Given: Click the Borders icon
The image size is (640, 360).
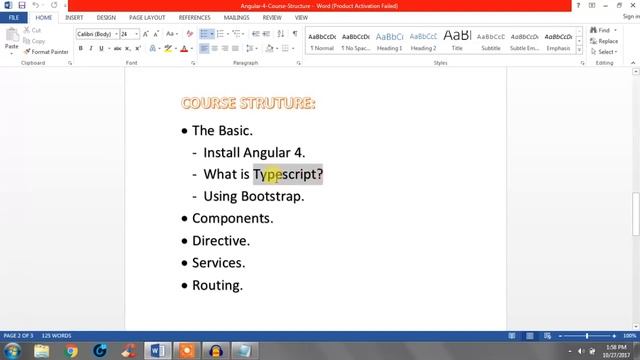Looking at the screenshot, I should (285, 49).
